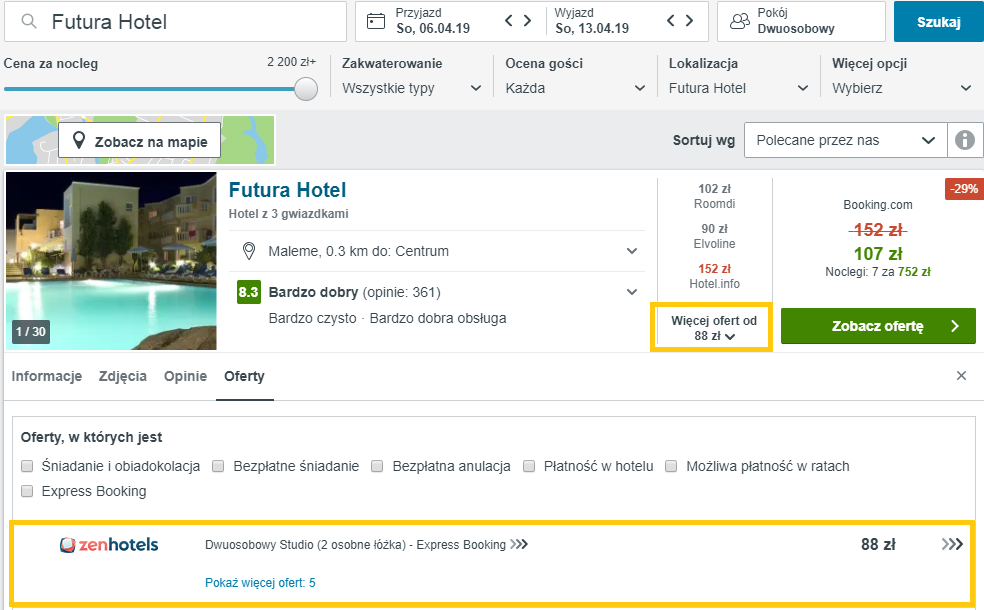Click the next arrival date arrow

[x=538, y=21]
